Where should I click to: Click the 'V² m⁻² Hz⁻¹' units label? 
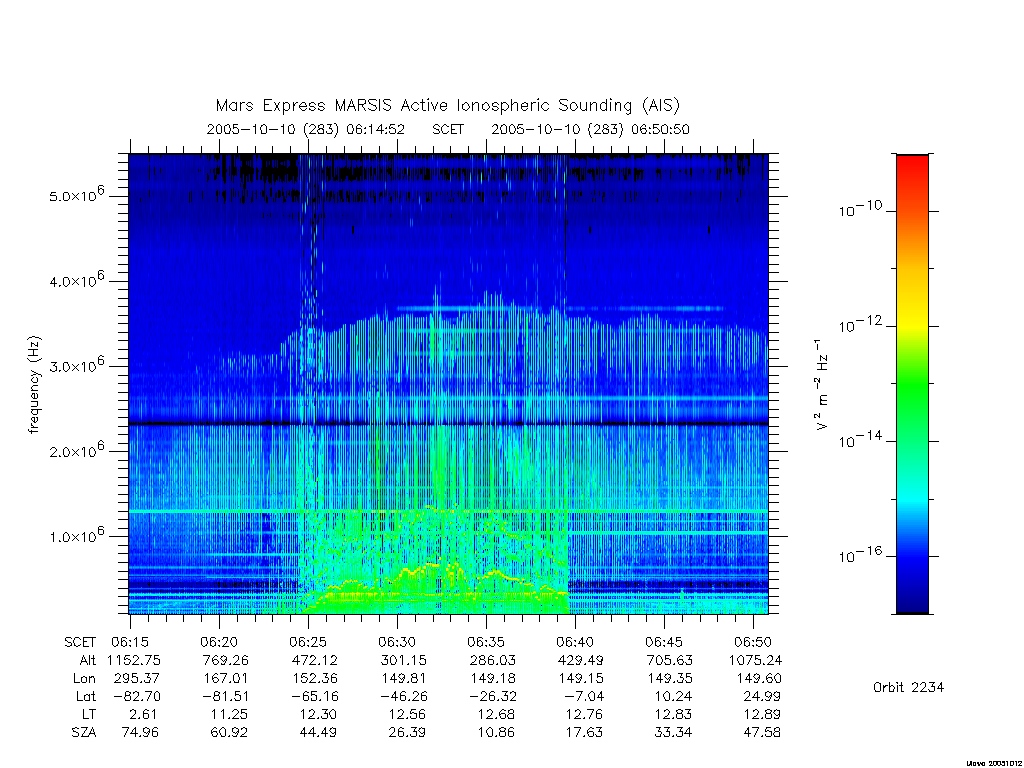pos(822,385)
